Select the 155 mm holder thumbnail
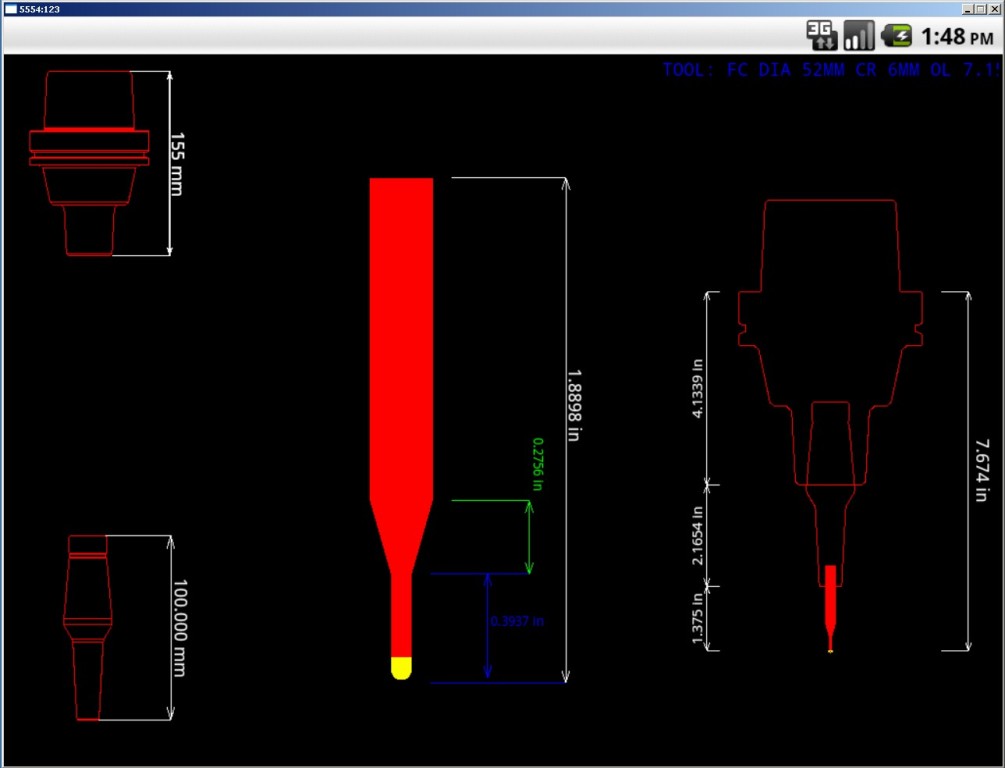This screenshot has width=1005, height=768. pos(89,163)
